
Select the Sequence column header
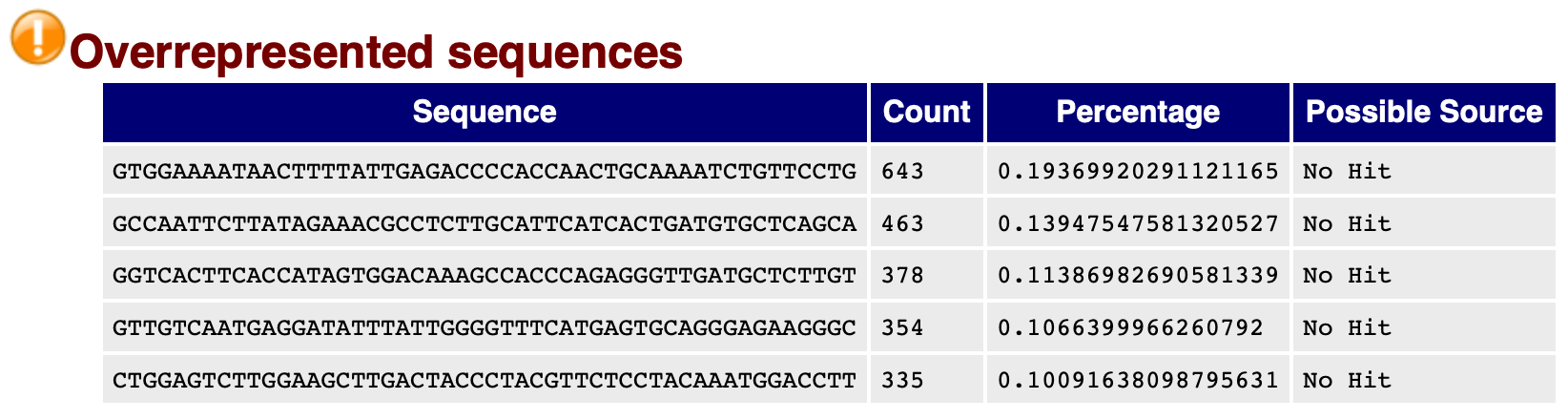click(485, 112)
